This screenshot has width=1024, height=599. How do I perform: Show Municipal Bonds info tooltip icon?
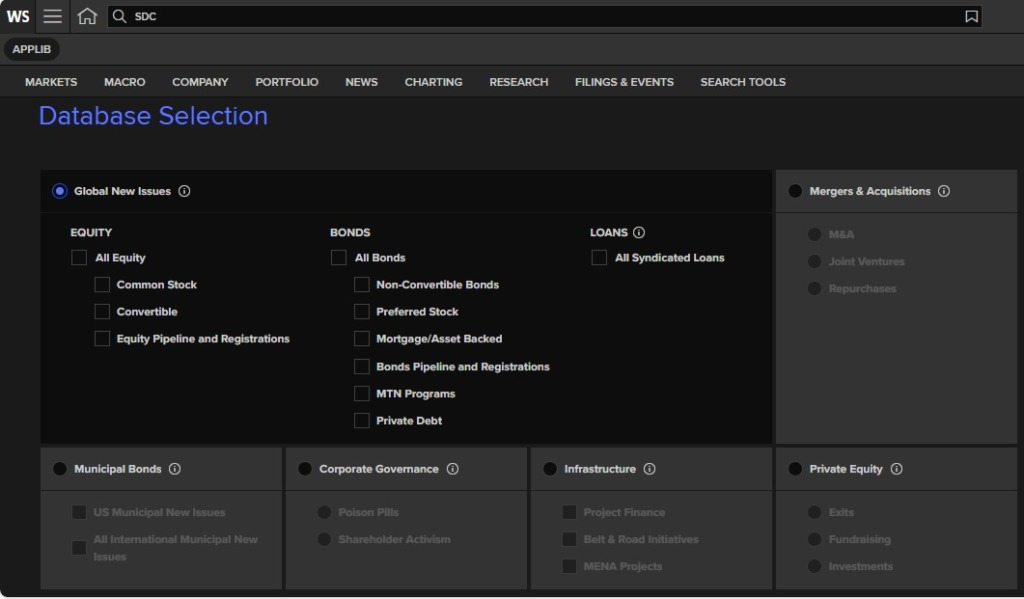coord(175,469)
